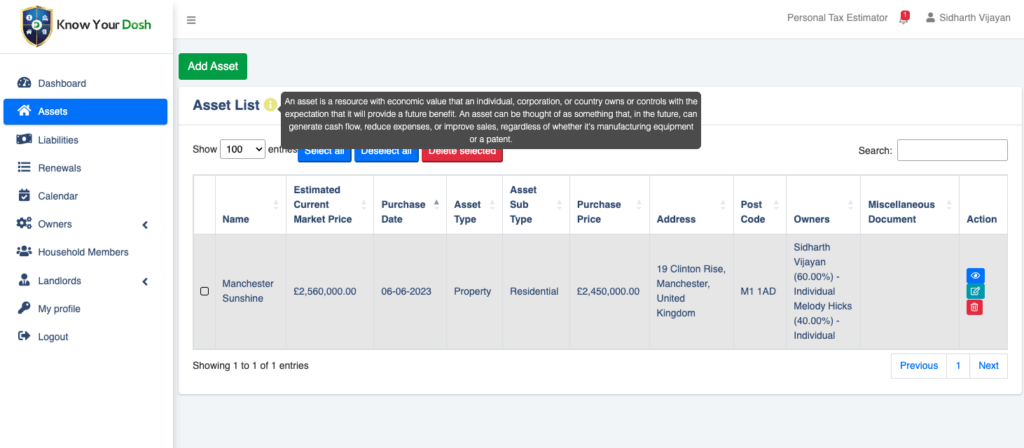Sort table by Purchase Date column

(409, 205)
